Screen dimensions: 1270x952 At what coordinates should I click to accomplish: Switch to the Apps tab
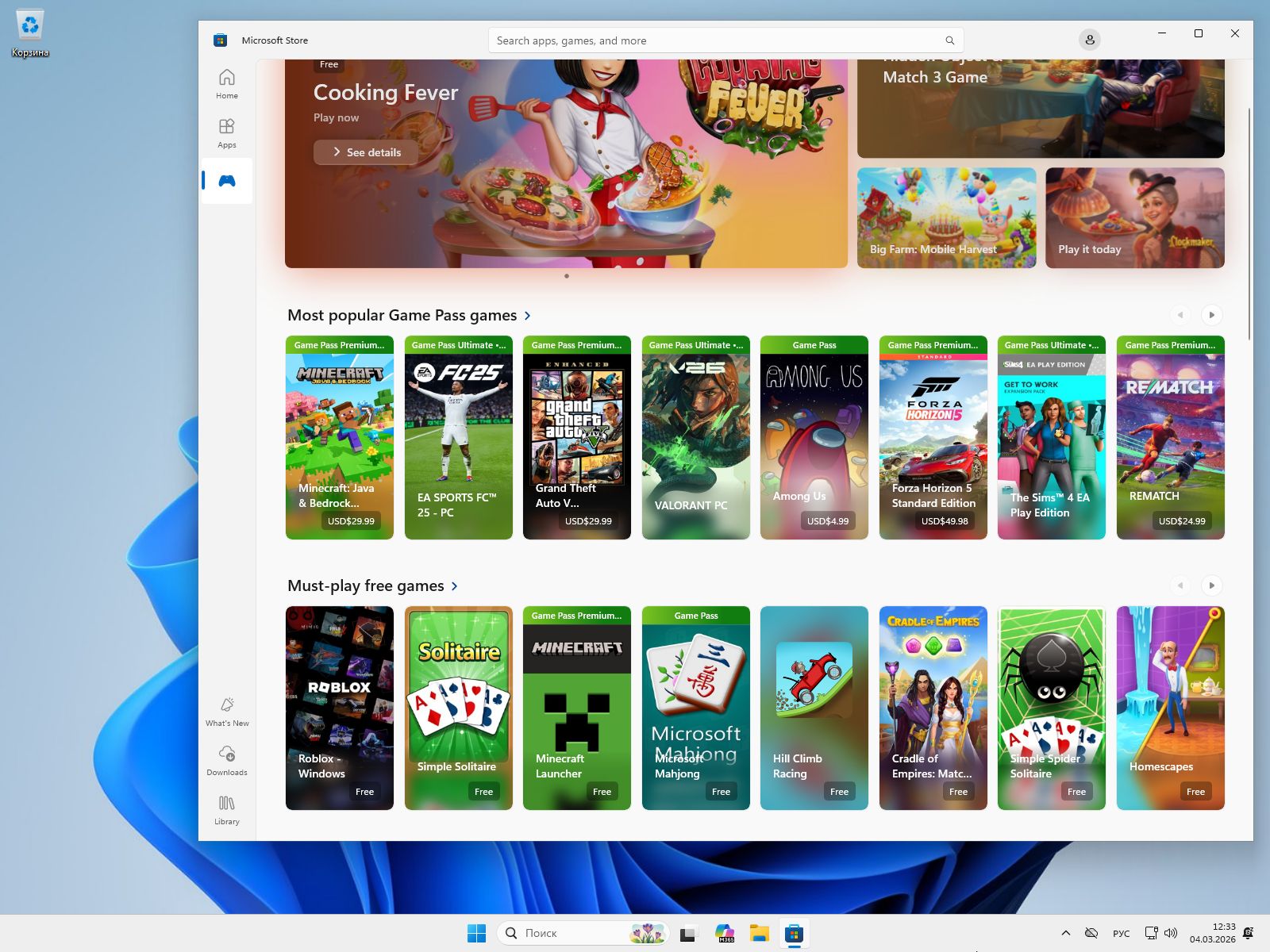tap(226, 132)
